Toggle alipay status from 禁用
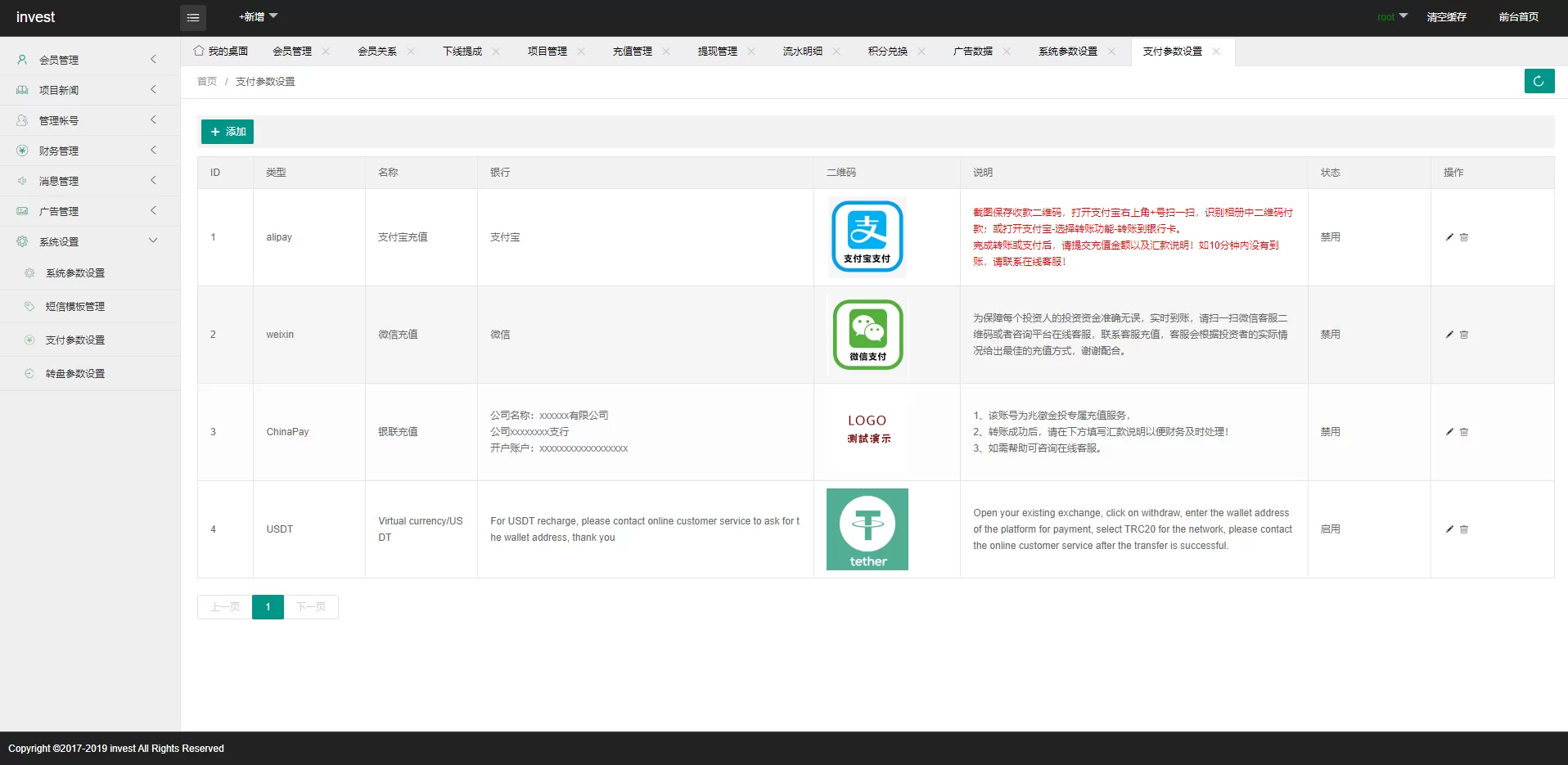Viewport: 1568px width, 765px height. pos(1330,237)
